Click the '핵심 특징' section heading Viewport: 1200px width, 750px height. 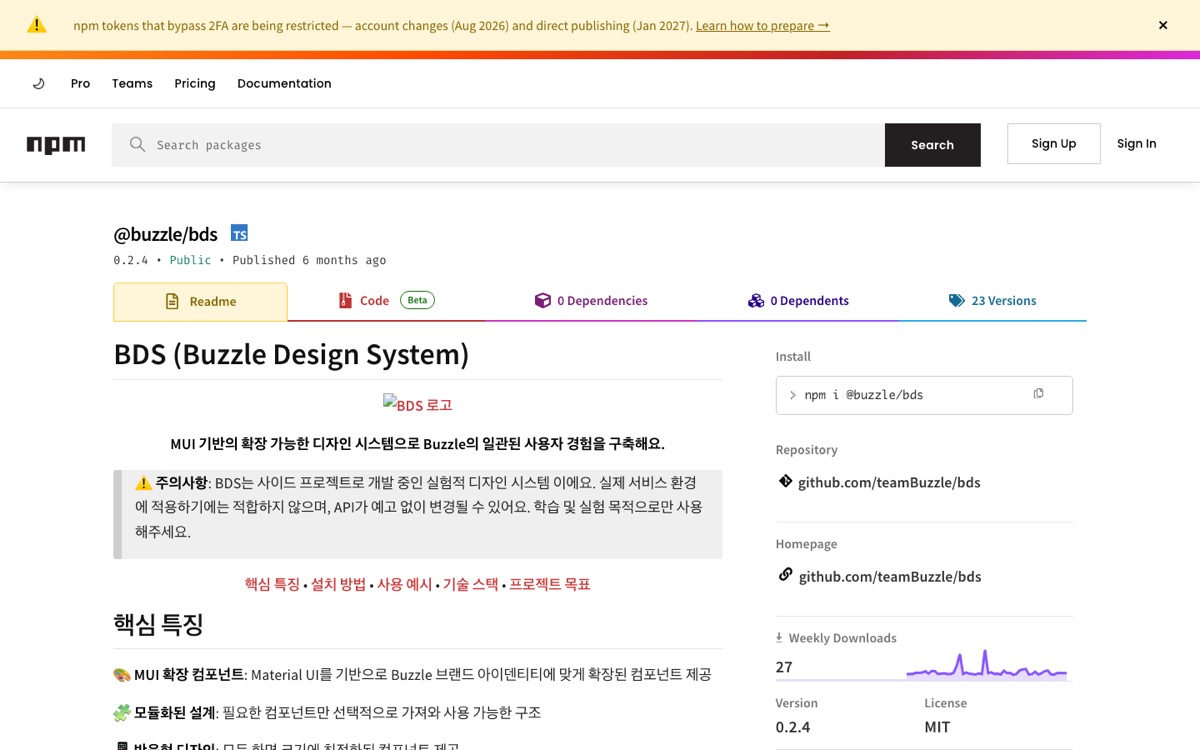[158, 624]
